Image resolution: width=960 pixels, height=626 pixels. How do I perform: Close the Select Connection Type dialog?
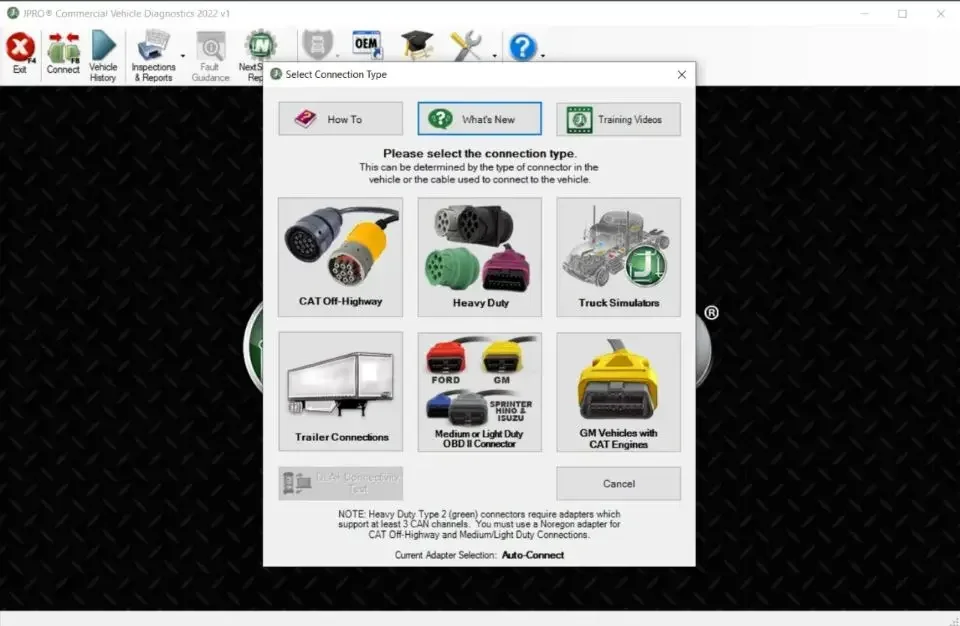(x=682, y=74)
